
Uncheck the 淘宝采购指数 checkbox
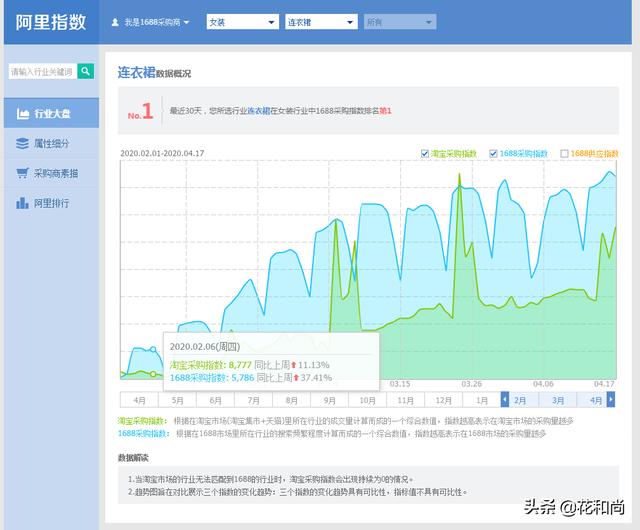(x=425, y=154)
